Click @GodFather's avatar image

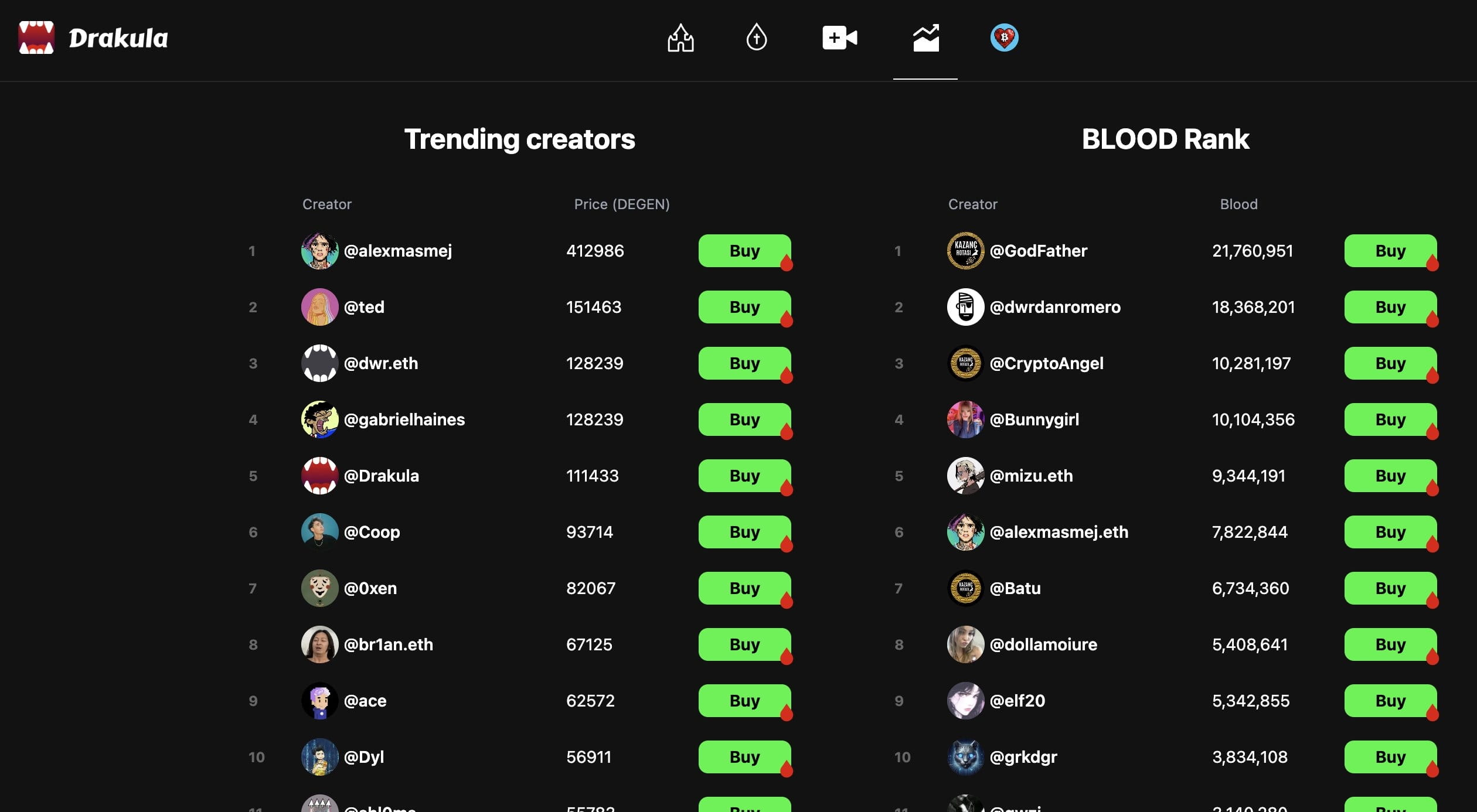coord(965,251)
